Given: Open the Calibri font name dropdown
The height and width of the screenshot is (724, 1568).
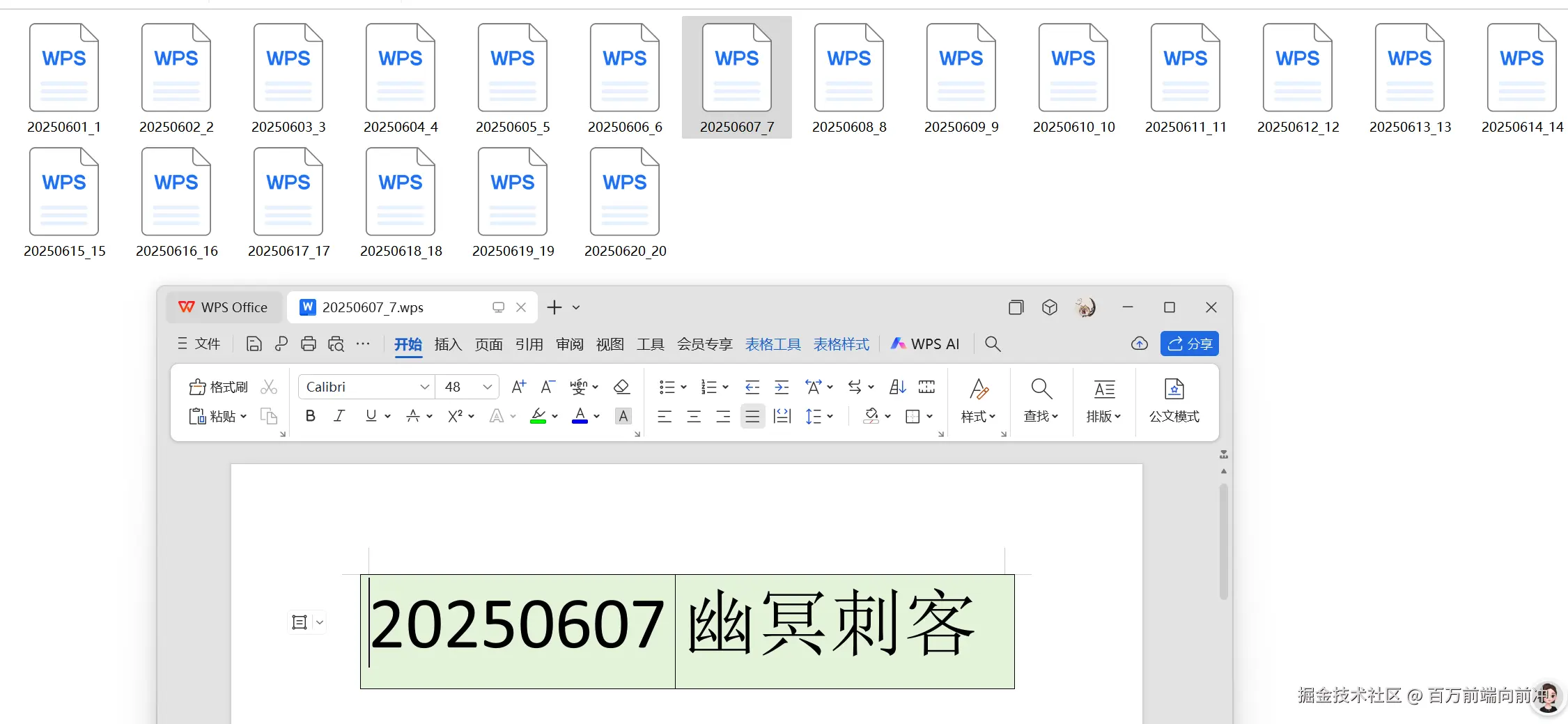Looking at the screenshot, I should pos(424,387).
